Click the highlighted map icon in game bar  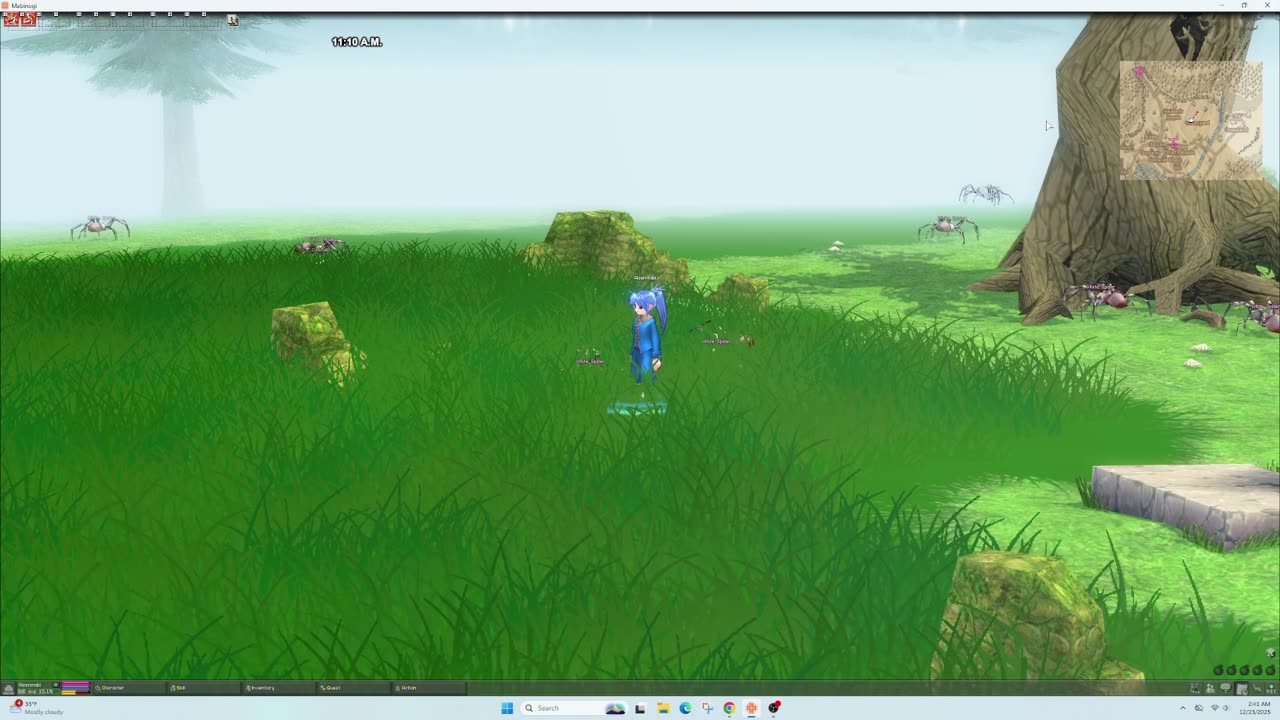pyautogui.click(x=1241, y=688)
